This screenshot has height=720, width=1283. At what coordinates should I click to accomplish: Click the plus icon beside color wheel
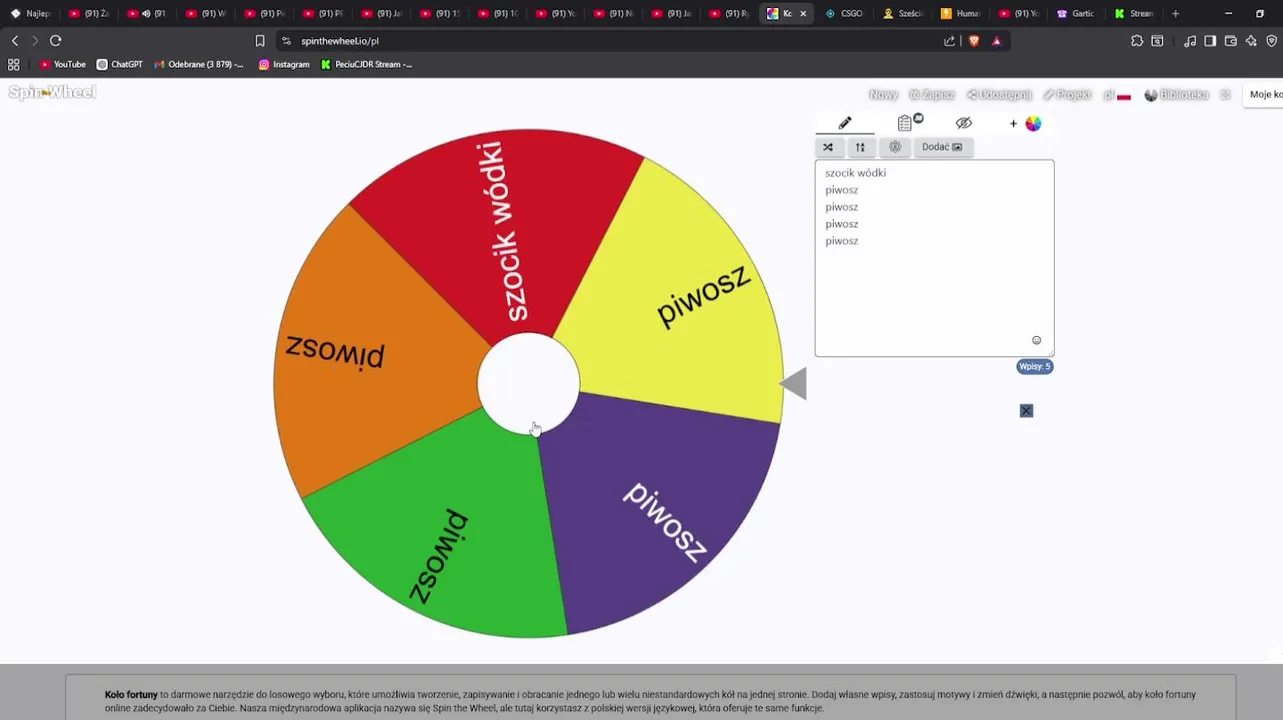coord(1013,124)
